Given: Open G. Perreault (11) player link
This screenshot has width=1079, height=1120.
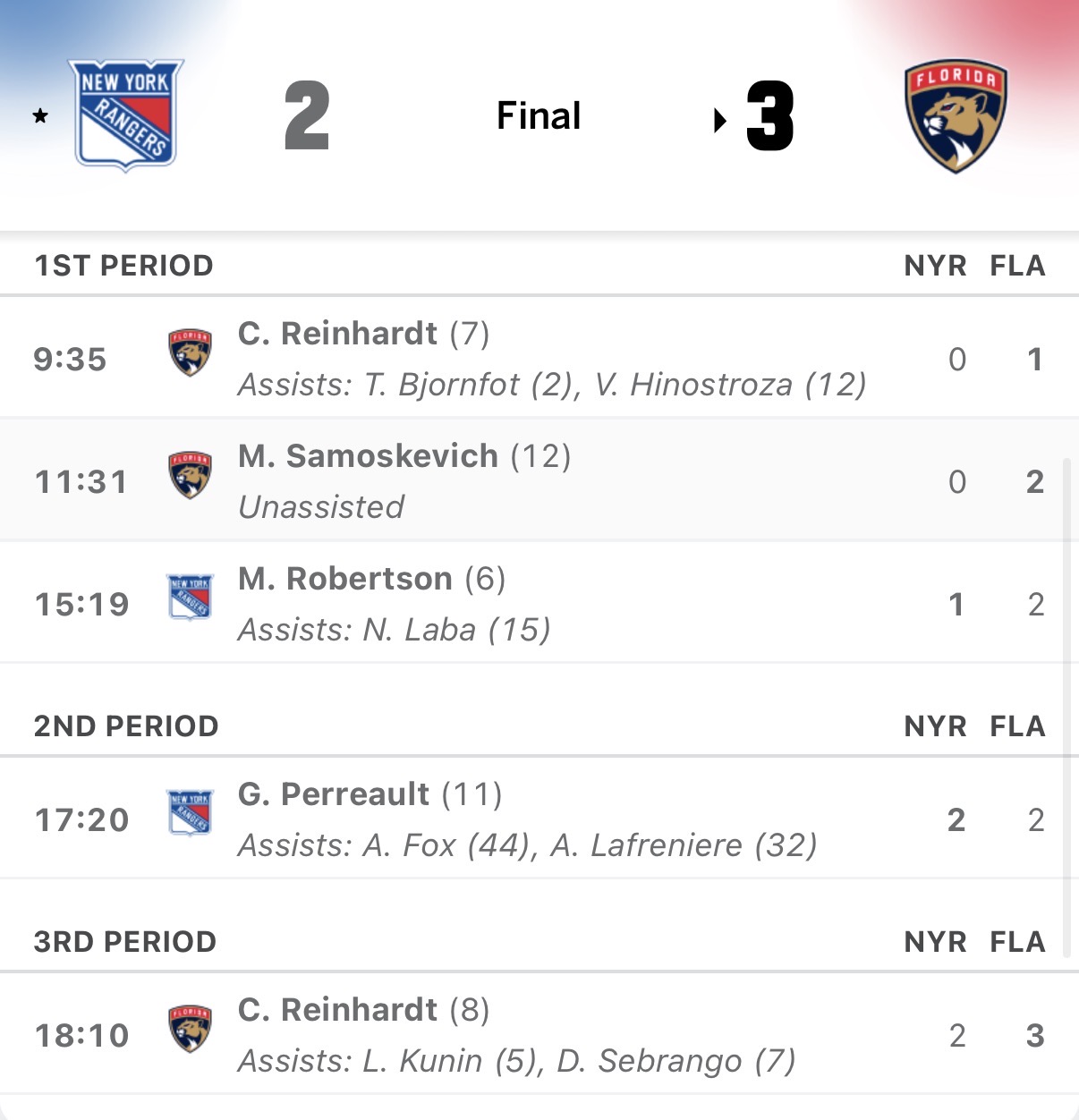Looking at the screenshot, I should pyautogui.click(x=334, y=794).
